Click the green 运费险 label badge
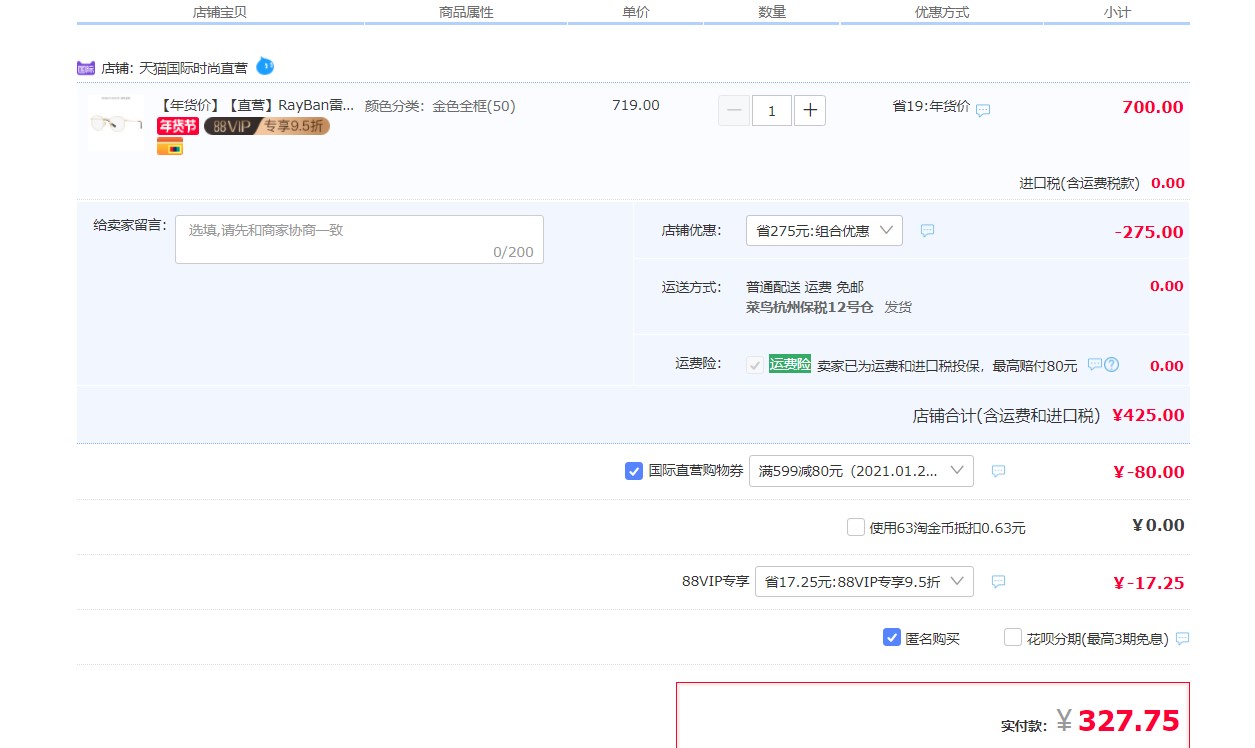Screen dimensions: 1255x748 (790, 365)
